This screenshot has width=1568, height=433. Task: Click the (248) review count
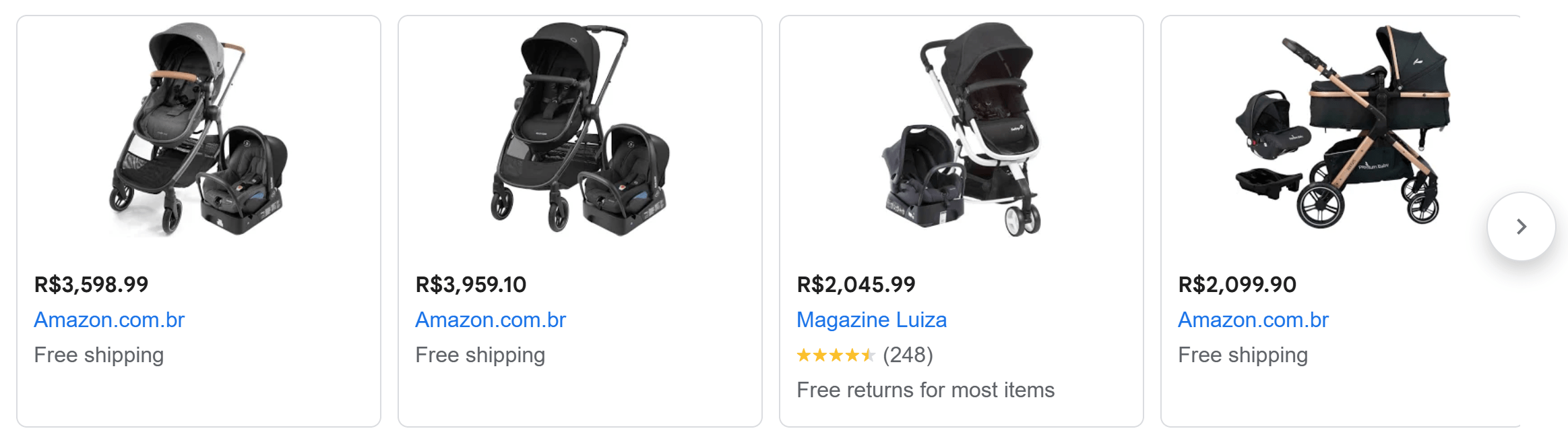(x=908, y=355)
